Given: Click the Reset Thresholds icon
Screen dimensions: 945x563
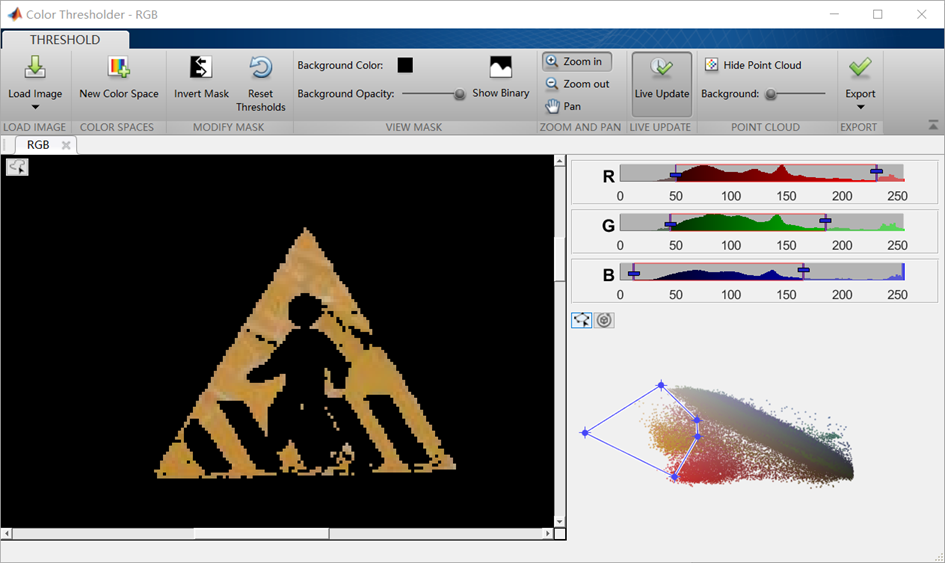Looking at the screenshot, I should pyautogui.click(x=260, y=67).
